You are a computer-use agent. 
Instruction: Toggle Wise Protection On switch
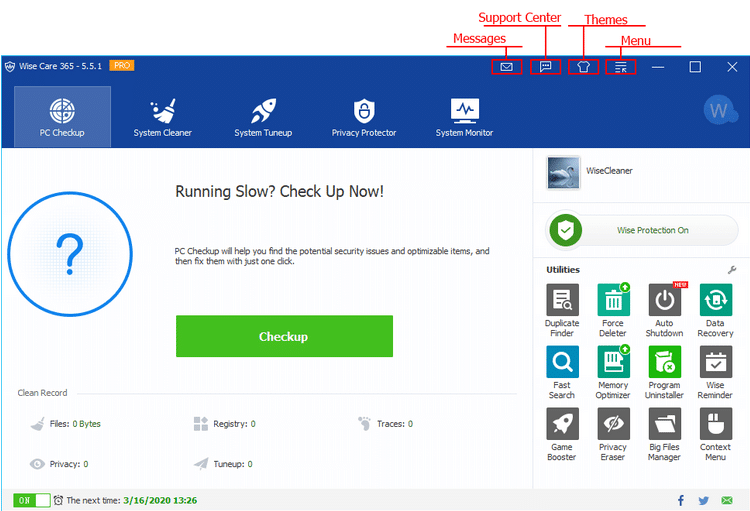[641, 230]
